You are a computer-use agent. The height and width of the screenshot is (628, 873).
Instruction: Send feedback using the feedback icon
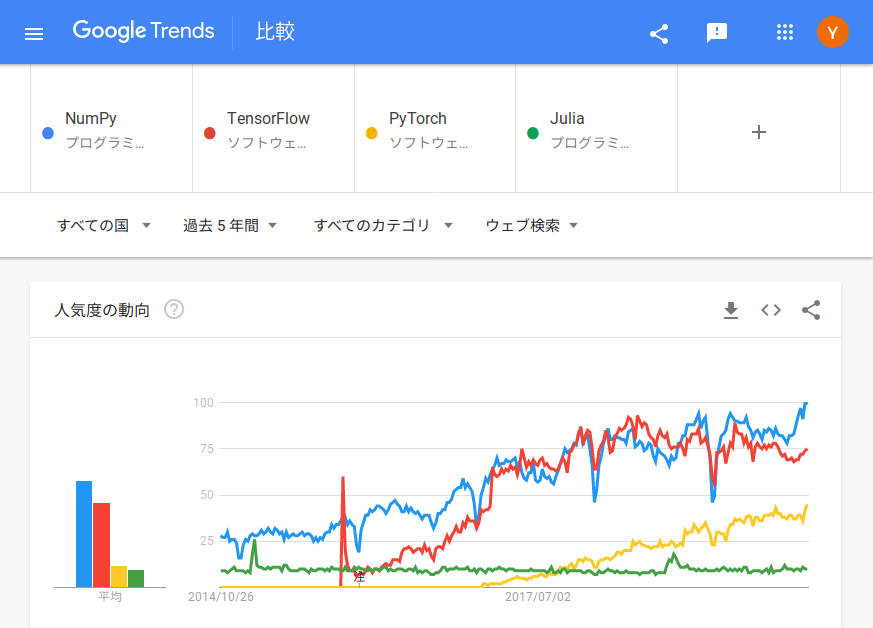pyautogui.click(x=716, y=32)
